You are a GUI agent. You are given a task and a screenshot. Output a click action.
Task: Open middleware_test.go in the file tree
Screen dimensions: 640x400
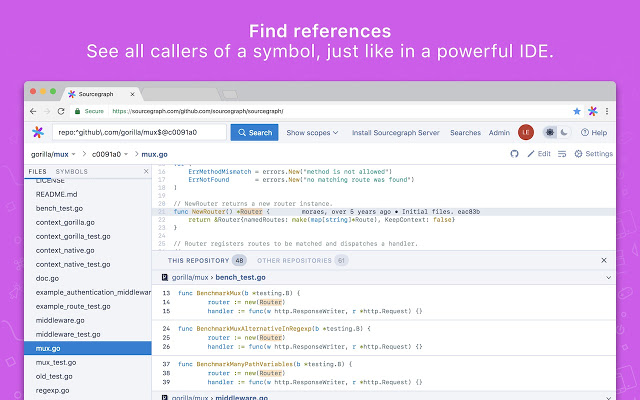[68, 334]
